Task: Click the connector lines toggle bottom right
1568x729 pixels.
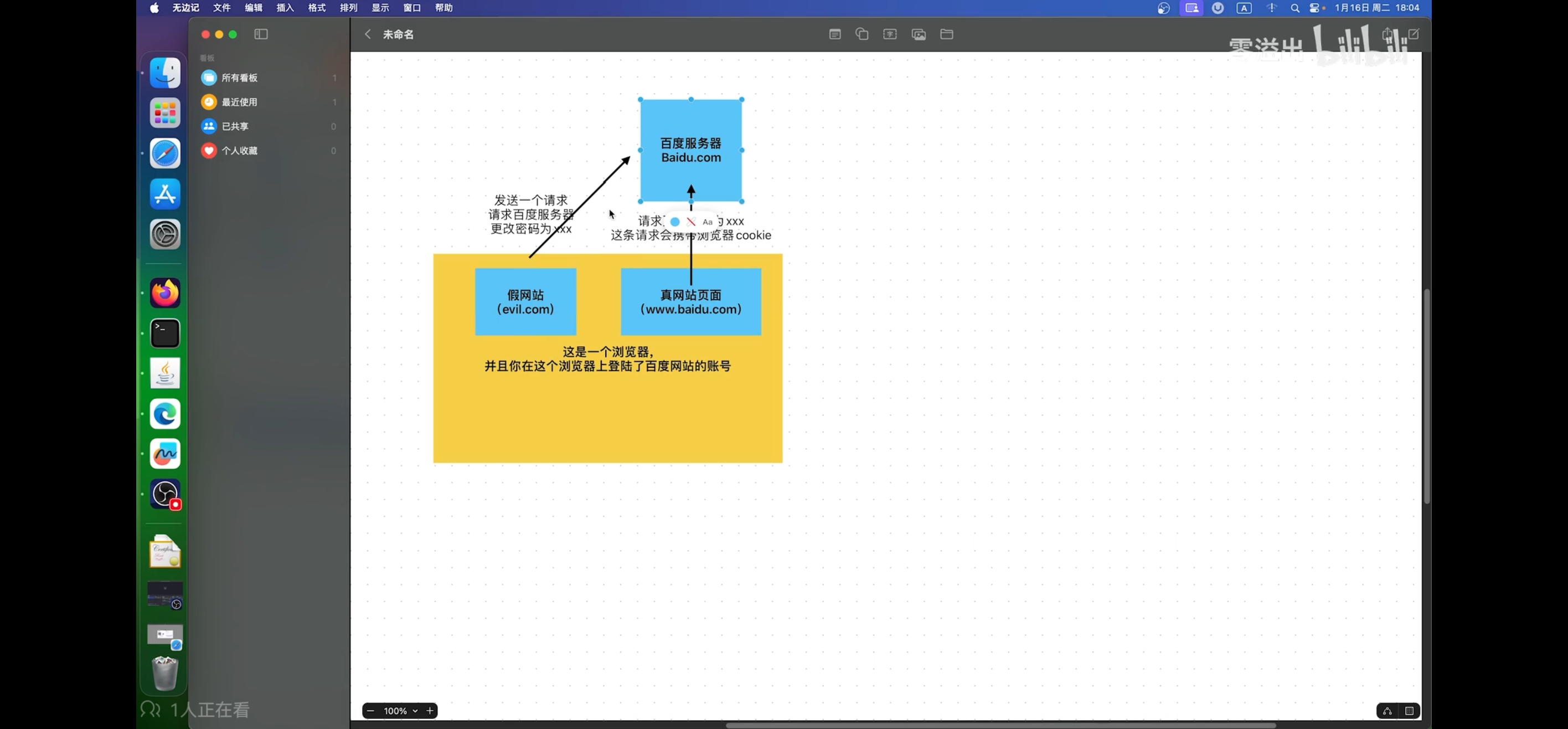Action: [1387, 711]
